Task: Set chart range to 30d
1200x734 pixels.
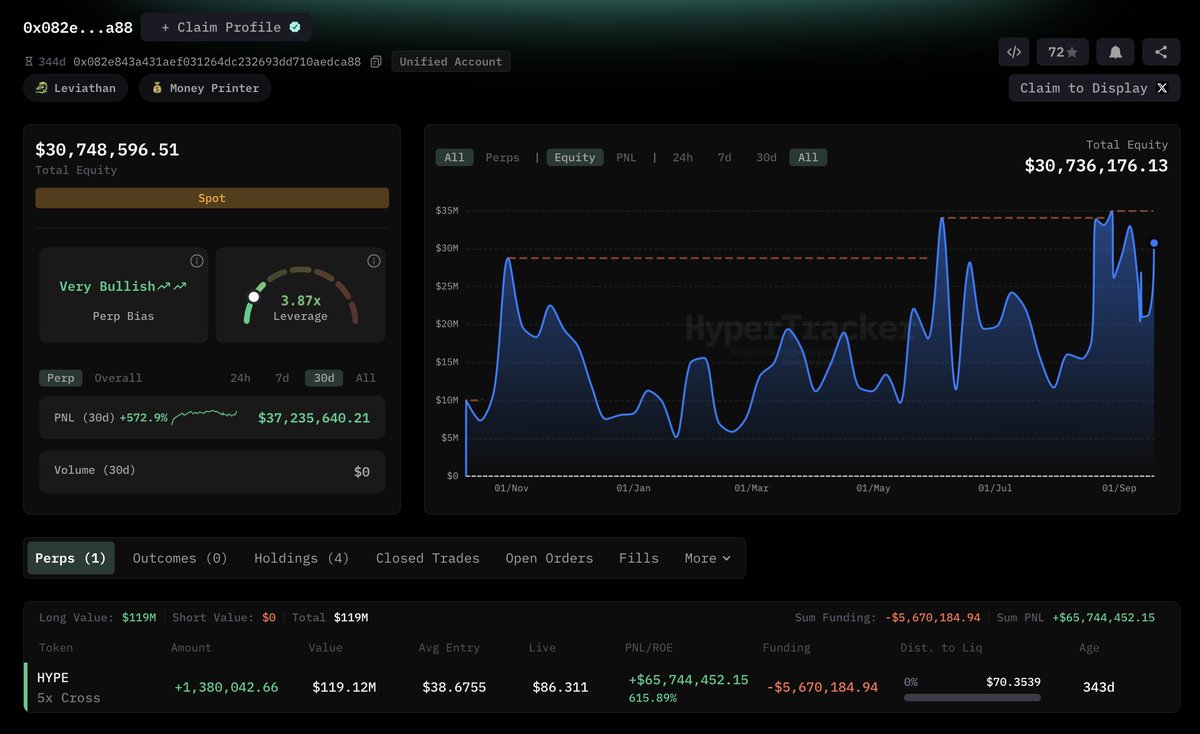Action: pos(766,157)
